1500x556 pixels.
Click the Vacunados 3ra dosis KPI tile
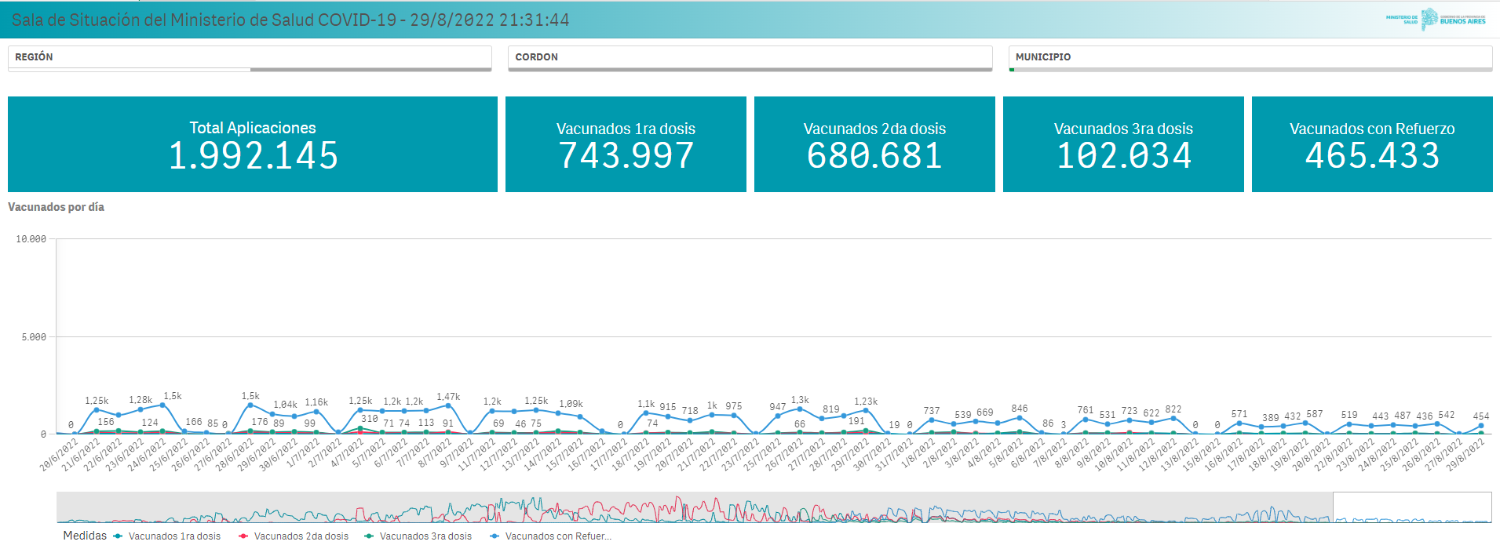pos(1123,144)
